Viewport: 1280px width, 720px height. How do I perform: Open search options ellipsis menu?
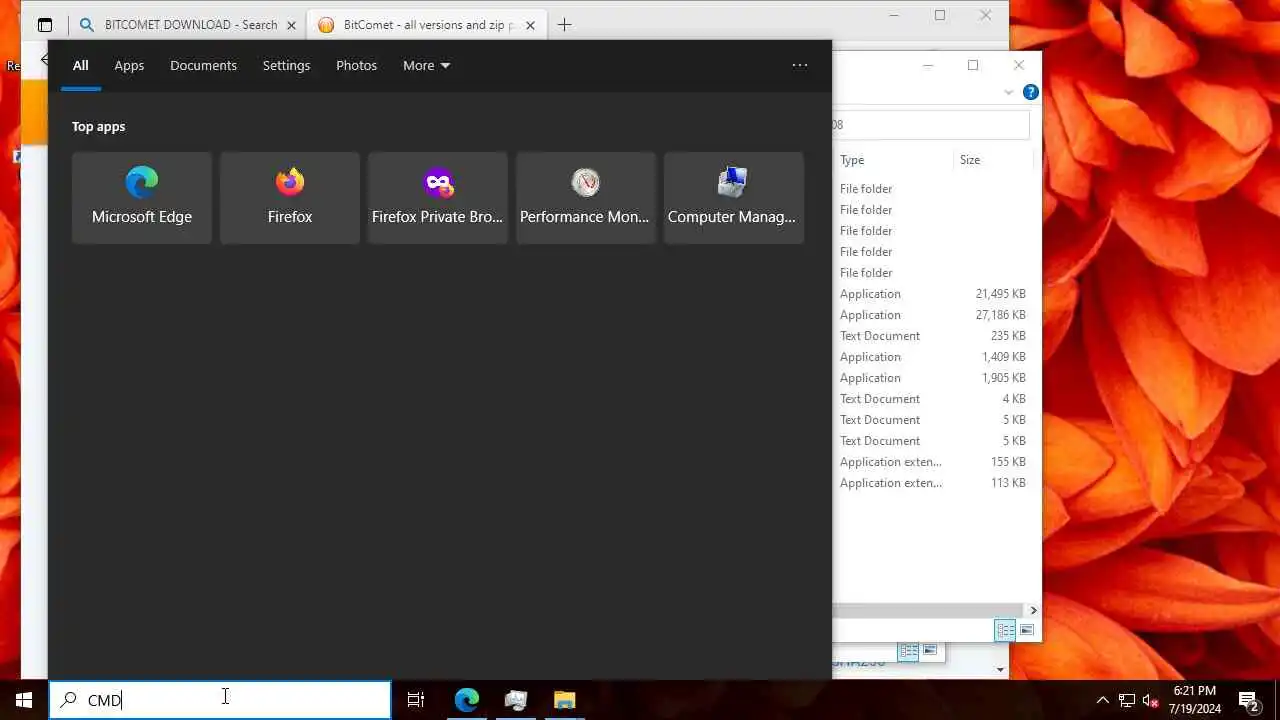click(x=799, y=65)
